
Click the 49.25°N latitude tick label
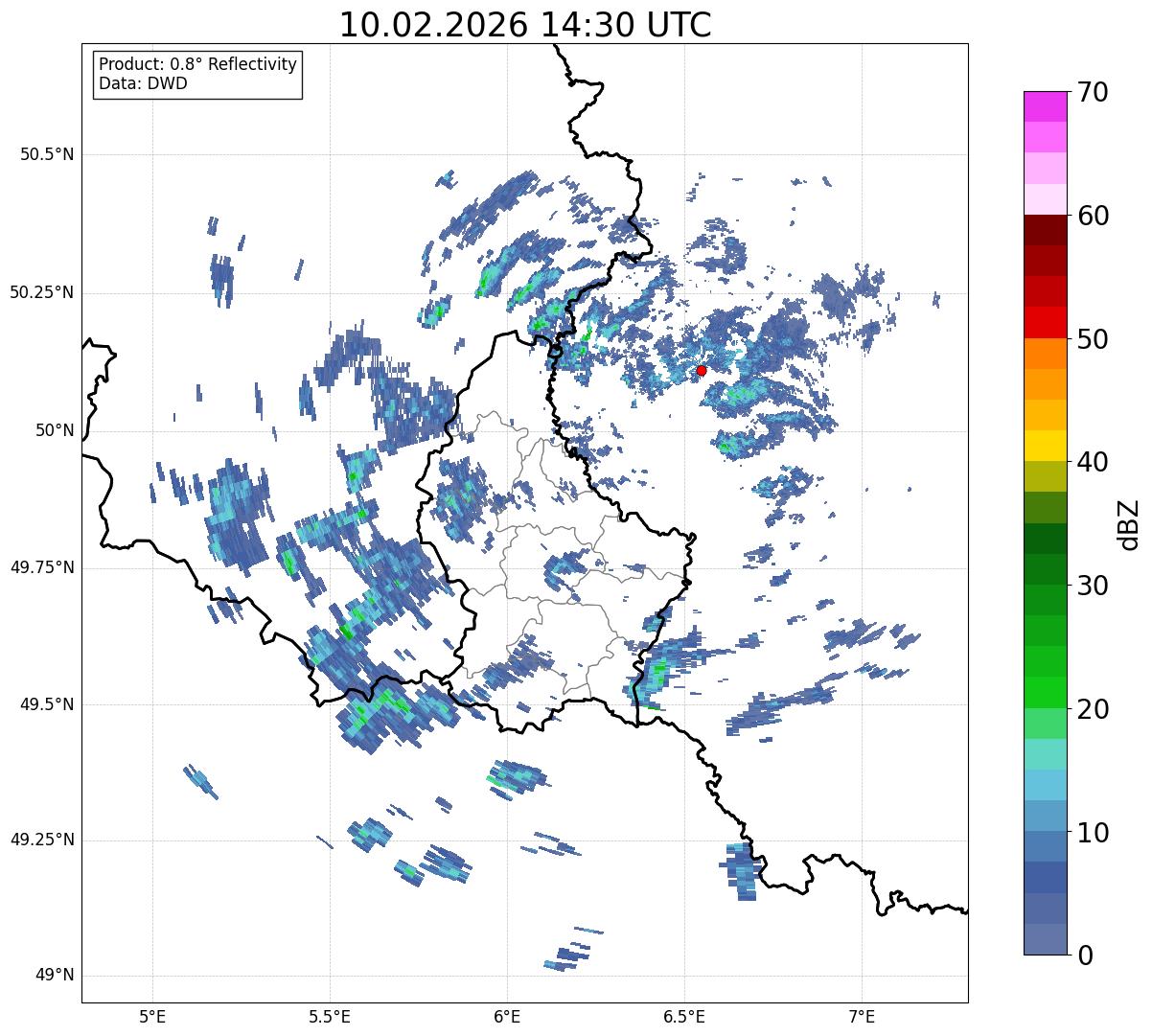click(42, 840)
